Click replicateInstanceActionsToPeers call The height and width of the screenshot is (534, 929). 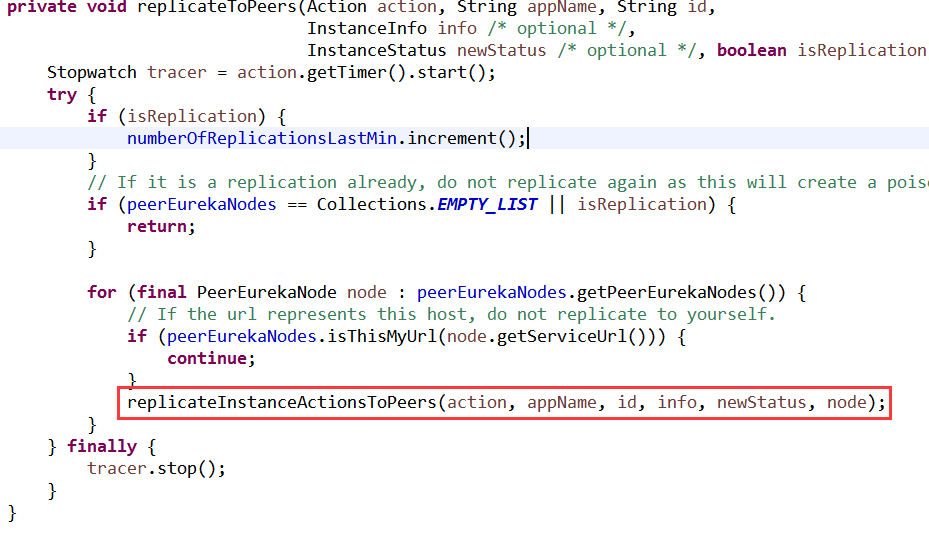(282, 402)
